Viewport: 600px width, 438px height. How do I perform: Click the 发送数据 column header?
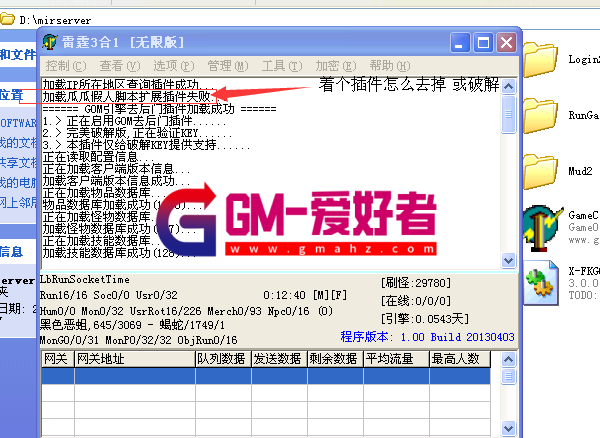(279, 359)
